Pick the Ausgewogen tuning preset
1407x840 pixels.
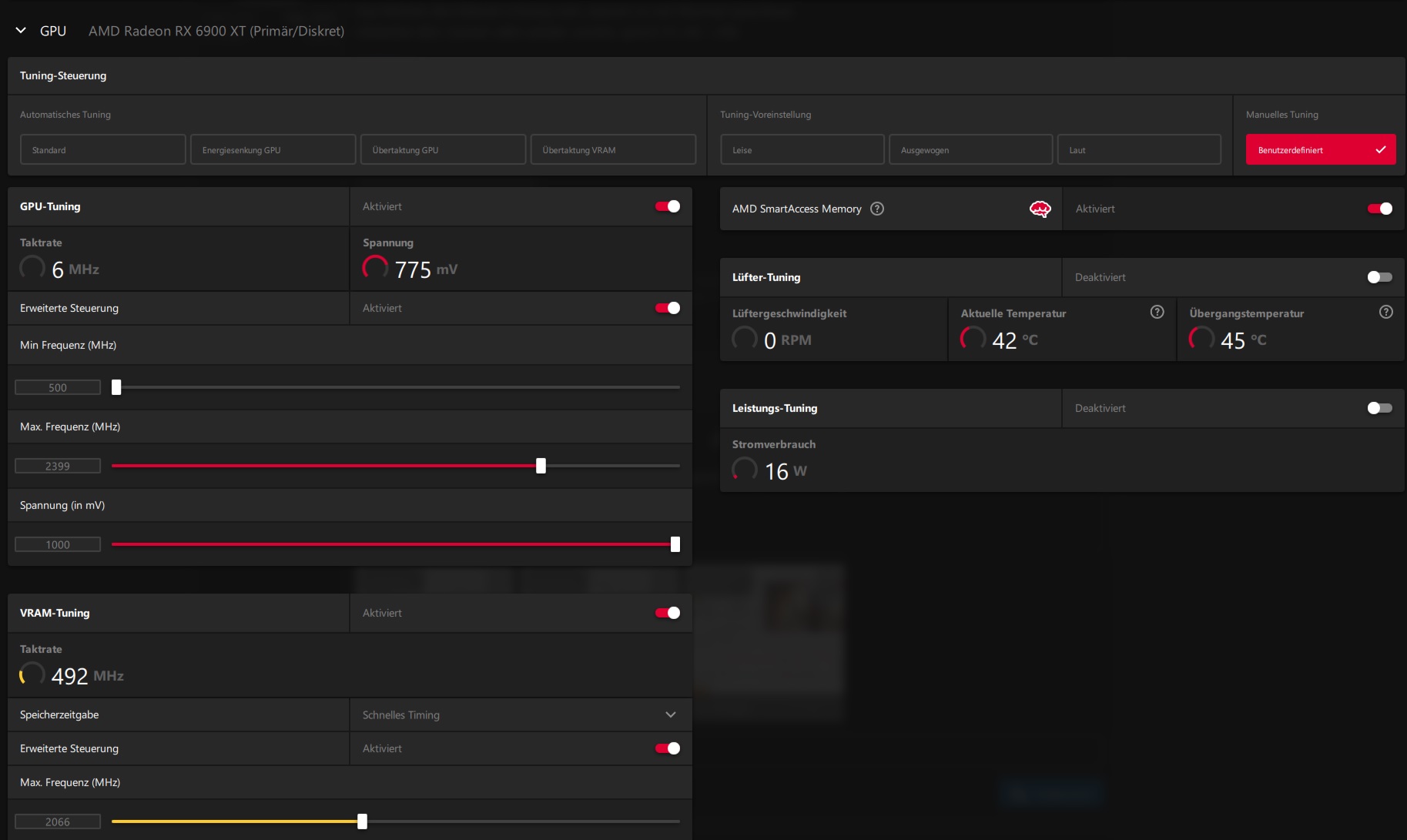pyautogui.click(x=971, y=149)
